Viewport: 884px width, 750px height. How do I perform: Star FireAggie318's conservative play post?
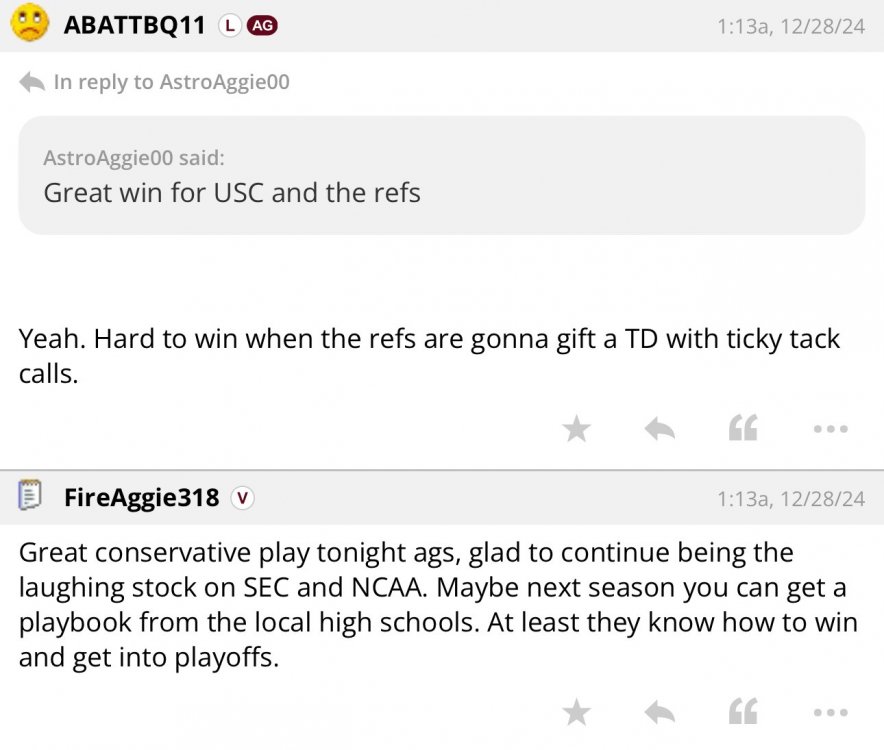click(x=576, y=712)
